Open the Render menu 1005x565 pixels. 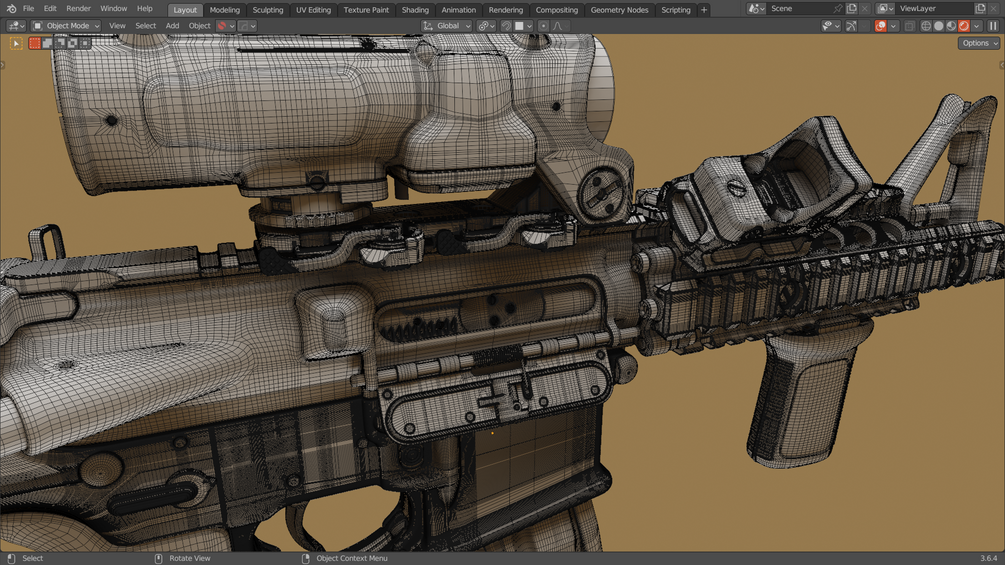click(x=78, y=9)
